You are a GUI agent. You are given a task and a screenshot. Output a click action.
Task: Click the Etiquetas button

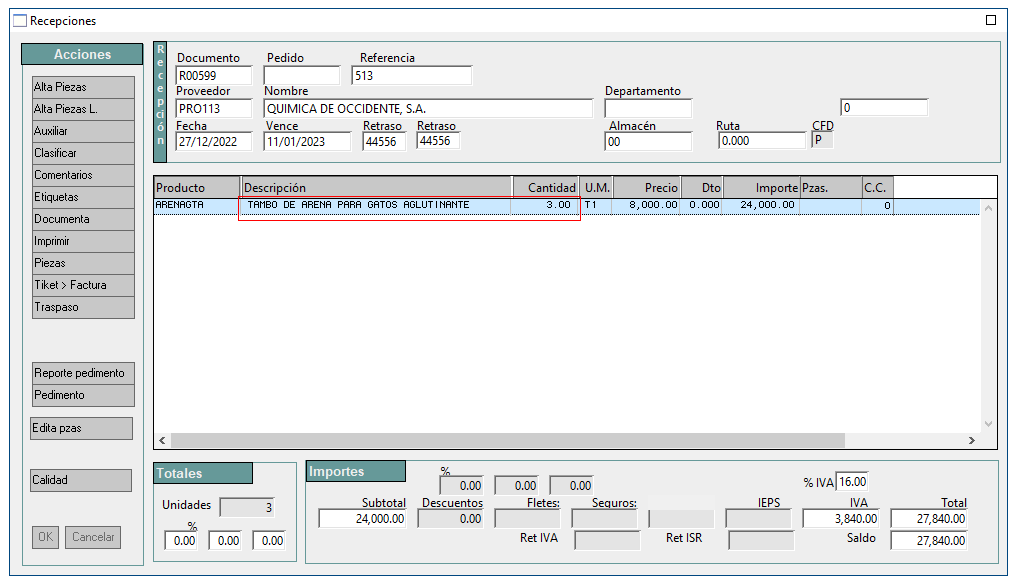point(84,197)
